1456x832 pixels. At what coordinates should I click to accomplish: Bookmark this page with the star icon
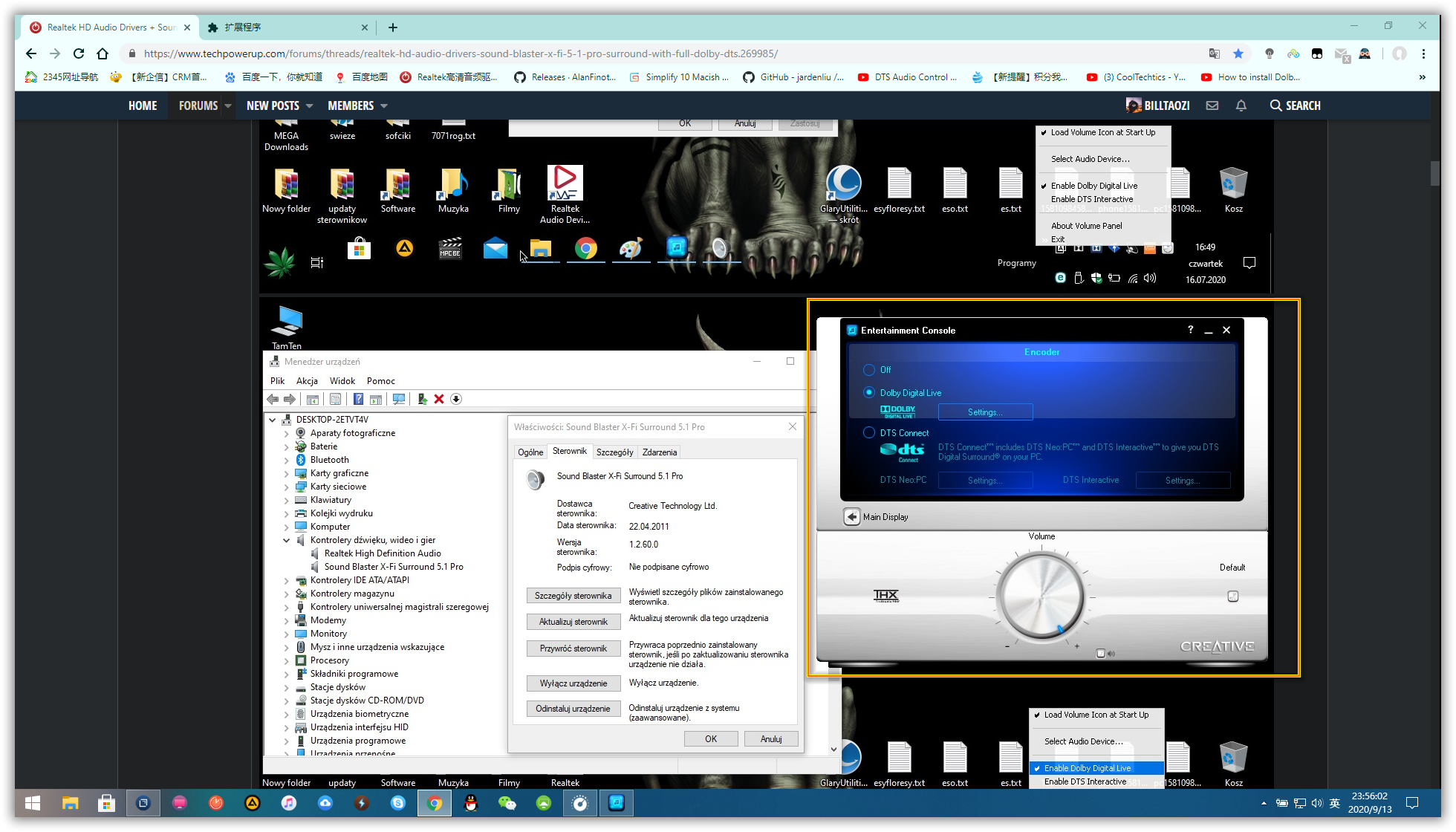pos(1238,53)
